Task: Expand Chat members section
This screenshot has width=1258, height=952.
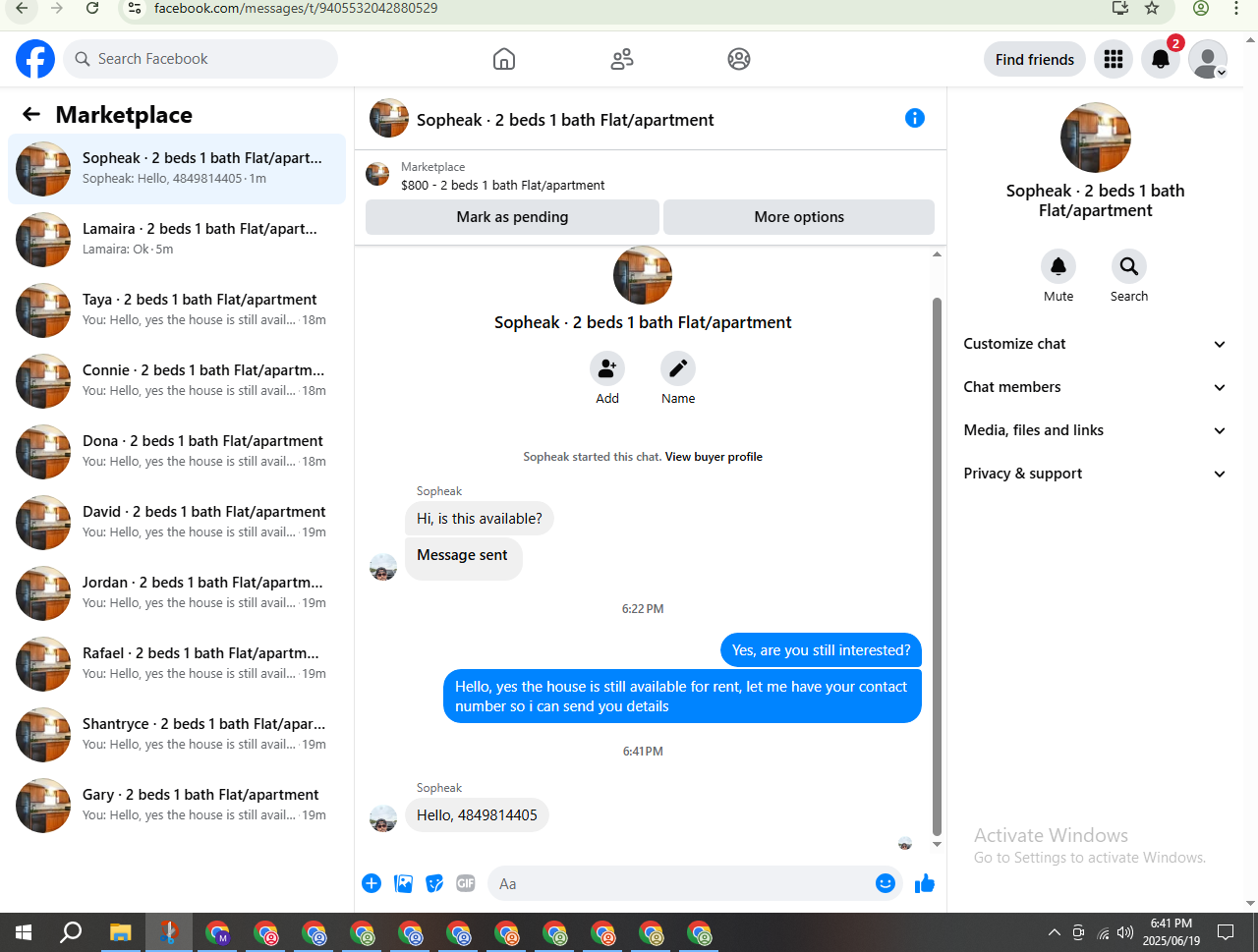Action: click(x=1095, y=387)
